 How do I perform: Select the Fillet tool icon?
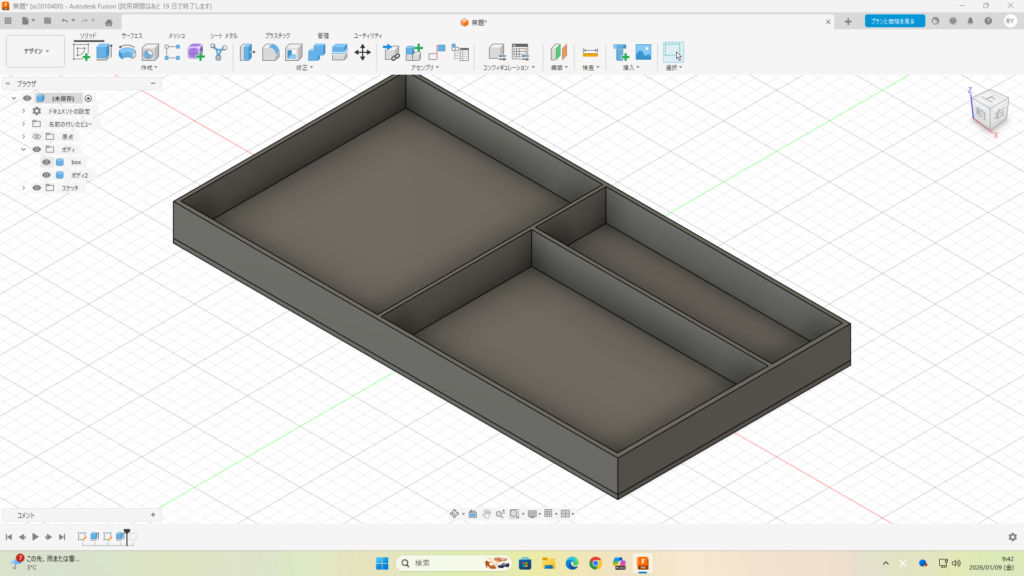(x=270, y=52)
